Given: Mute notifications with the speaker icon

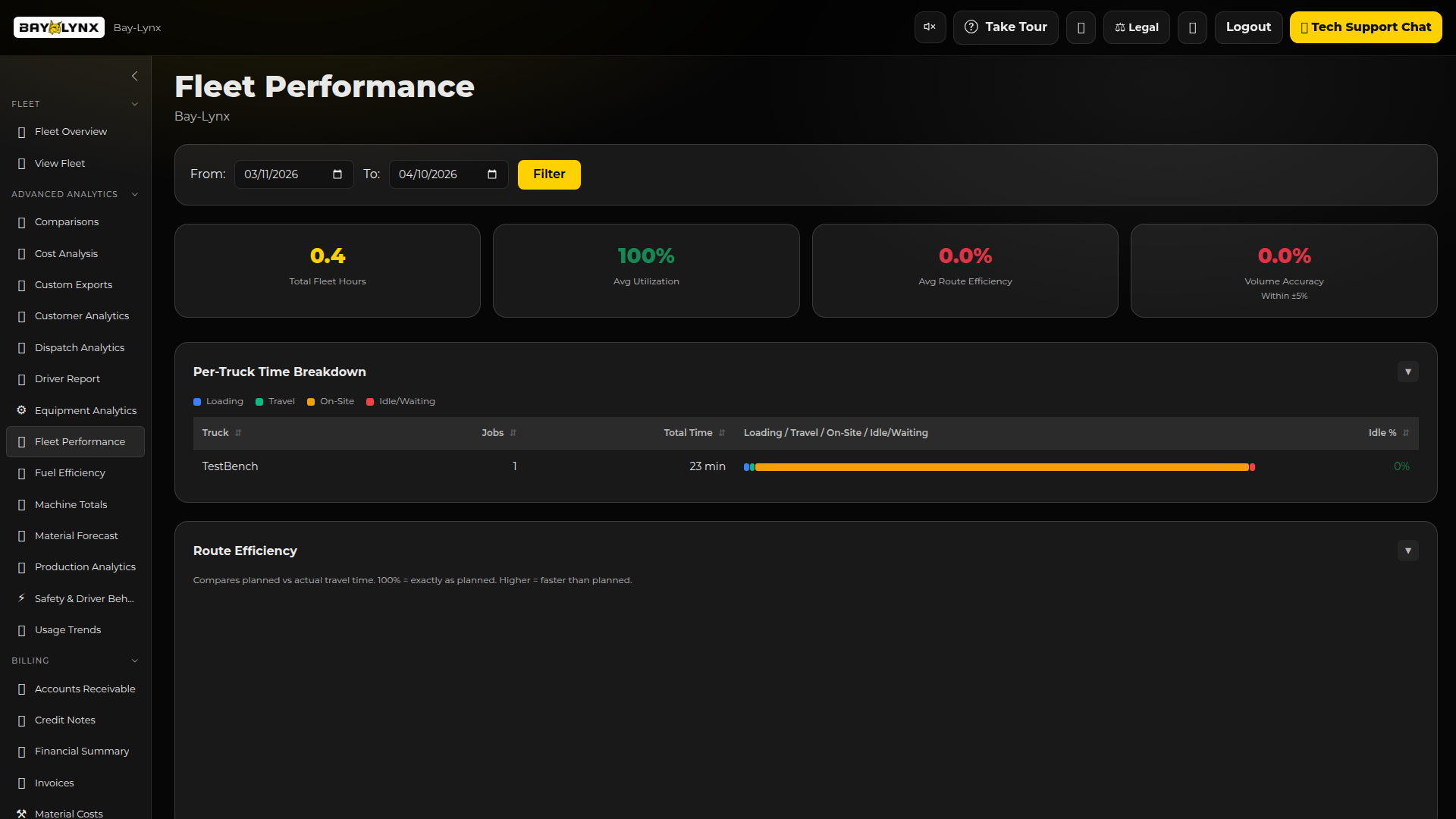Looking at the screenshot, I should (x=929, y=27).
